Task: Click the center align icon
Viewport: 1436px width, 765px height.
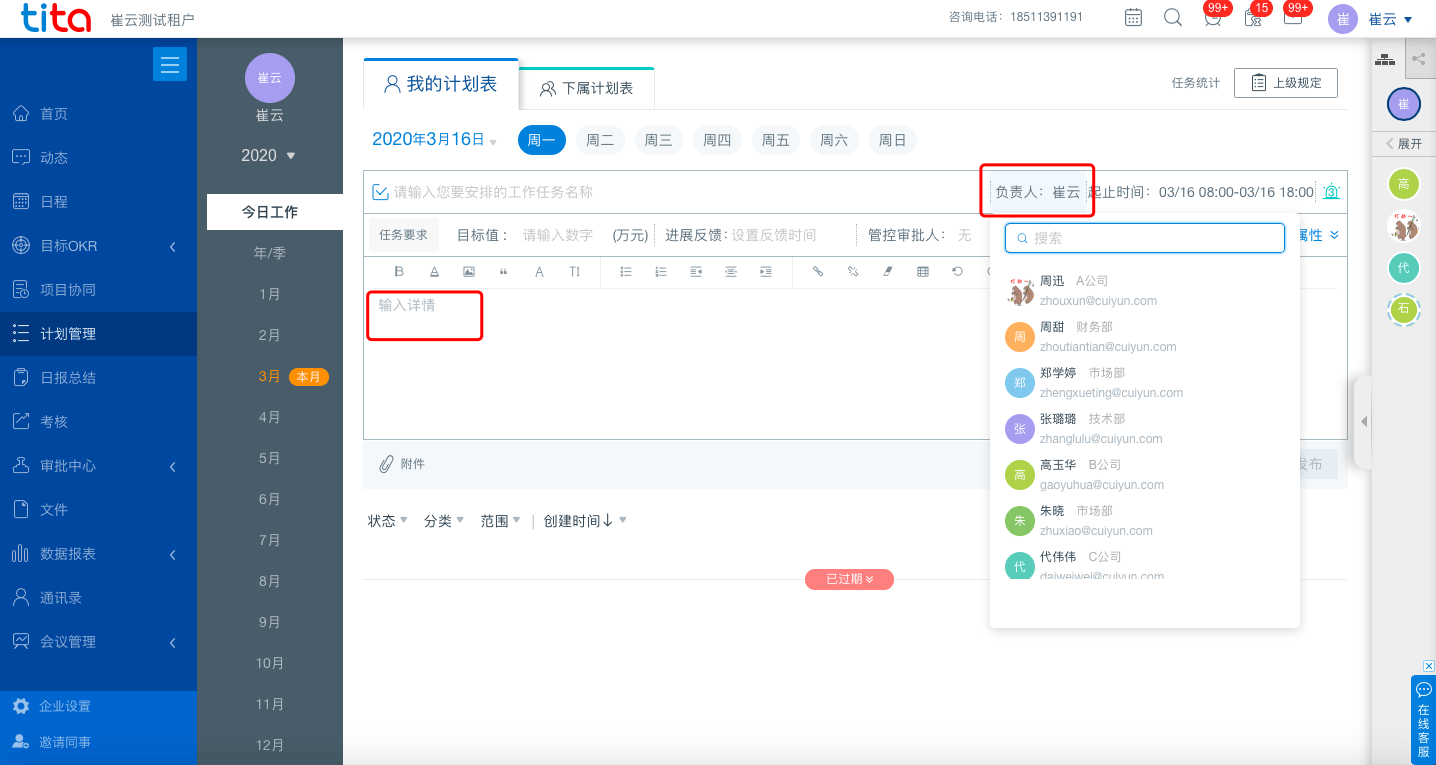Action: click(731, 271)
